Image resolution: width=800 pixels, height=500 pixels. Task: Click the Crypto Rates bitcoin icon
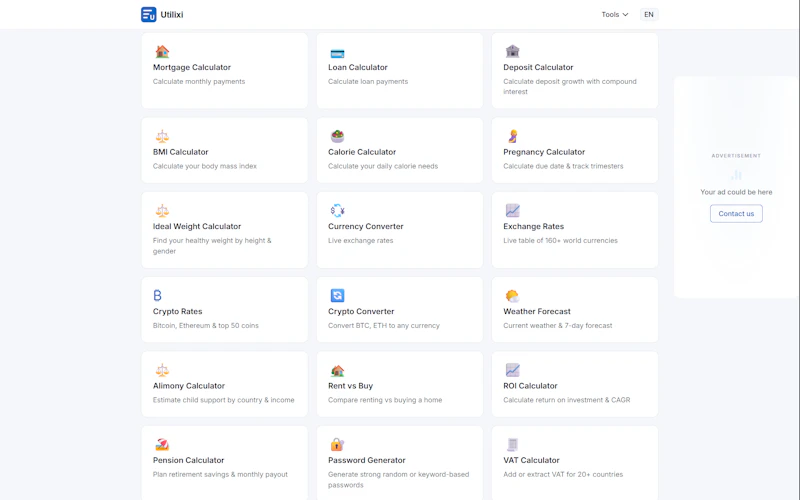158,295
